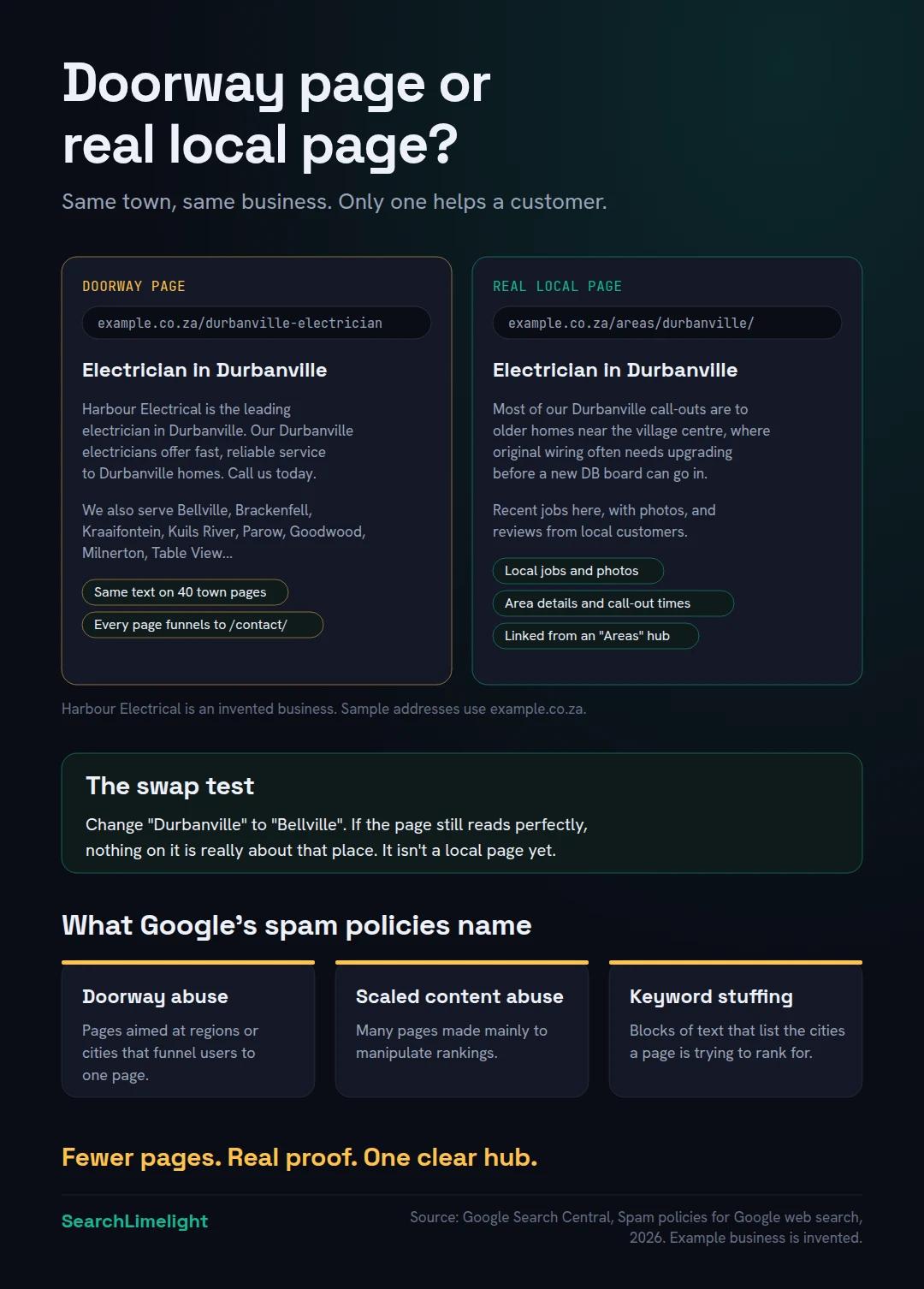Open the "Scaled content abuse" card heading
The width and height of the screenshot is (924, 1289).
[x=459, y=996]
